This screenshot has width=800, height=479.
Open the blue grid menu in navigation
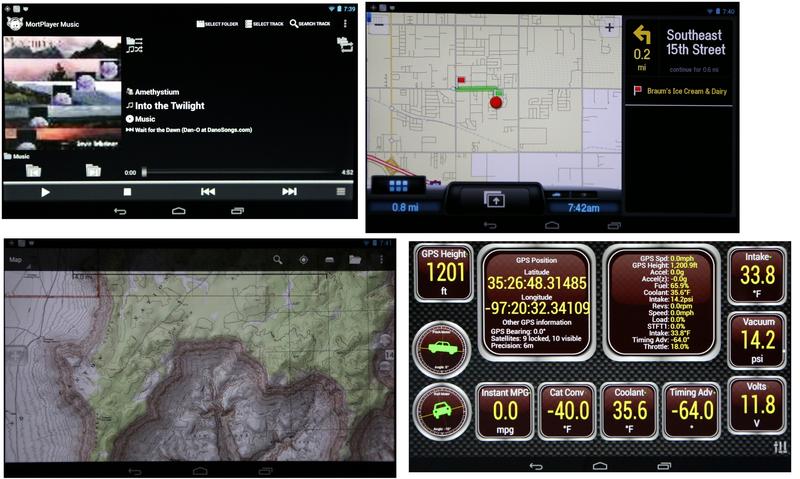tap(398, 187)
